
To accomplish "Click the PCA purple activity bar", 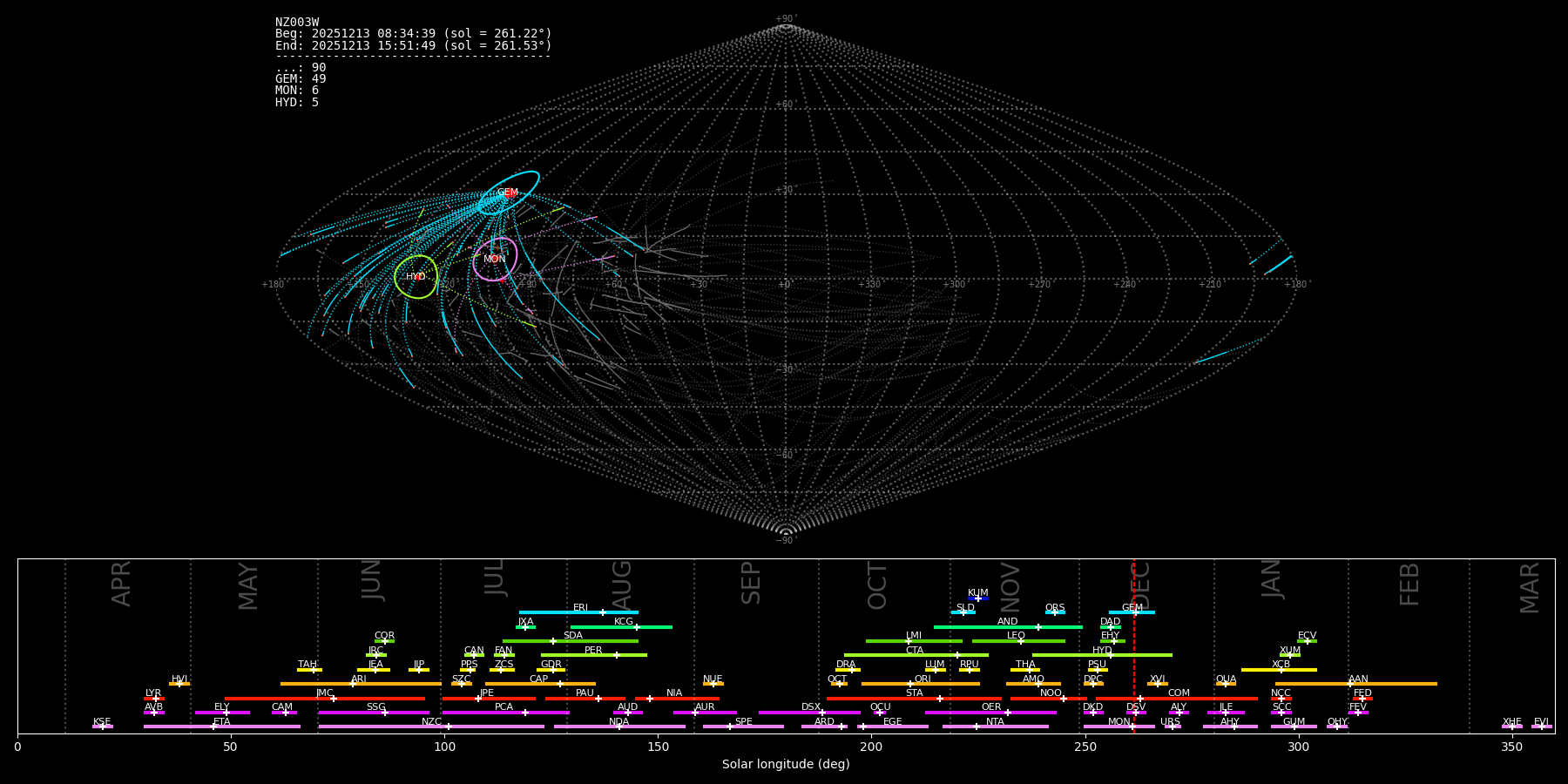I will tap(505, 713).
